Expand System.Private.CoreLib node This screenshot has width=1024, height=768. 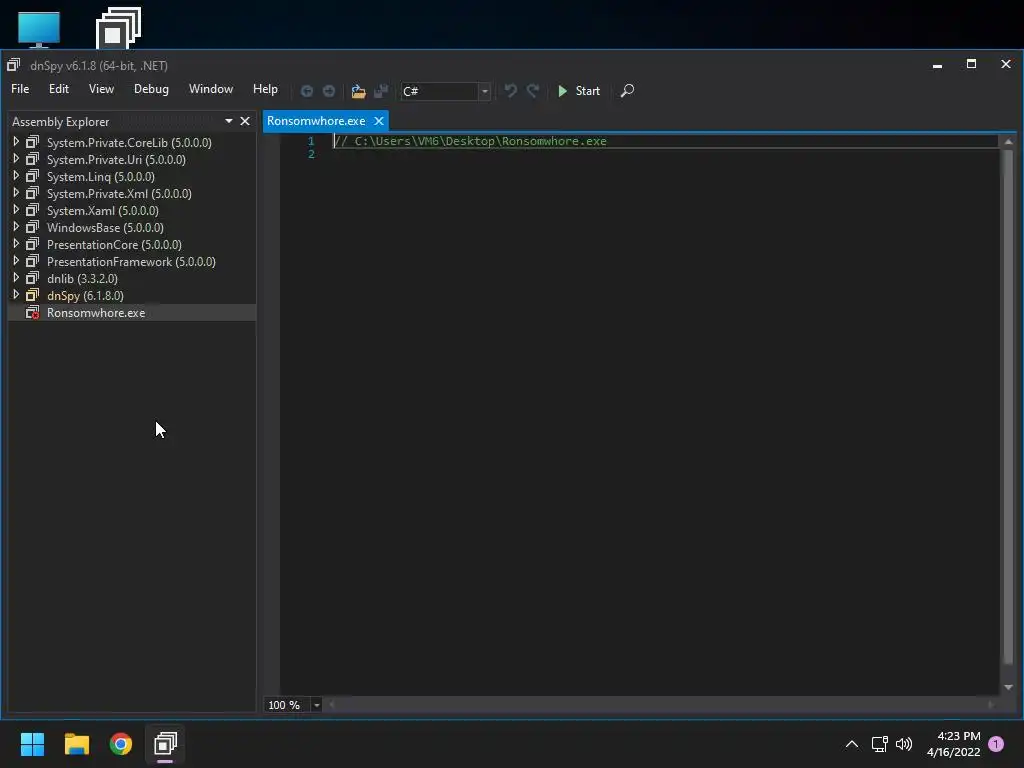(16, 142)
